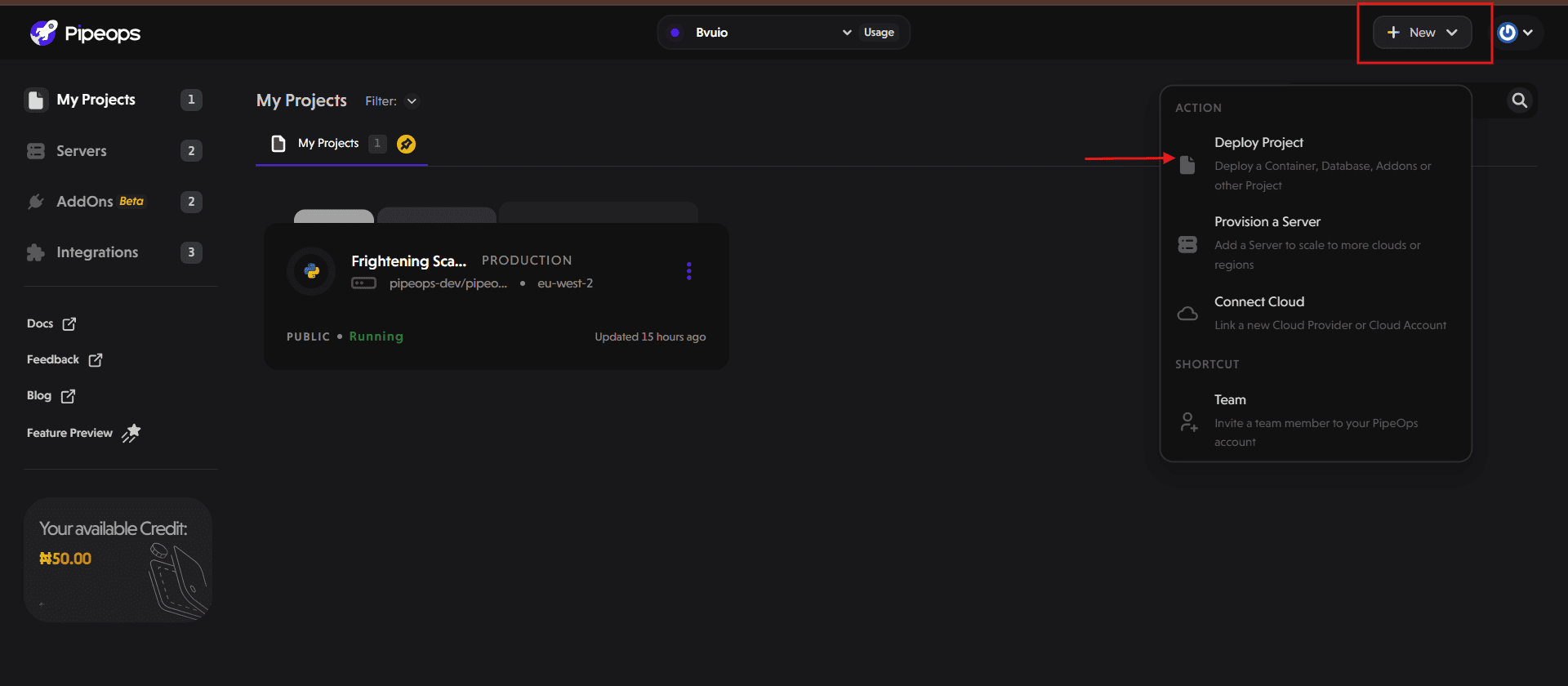Open the Docs link
Screen dimensions: 1568x686
[40, 324]
